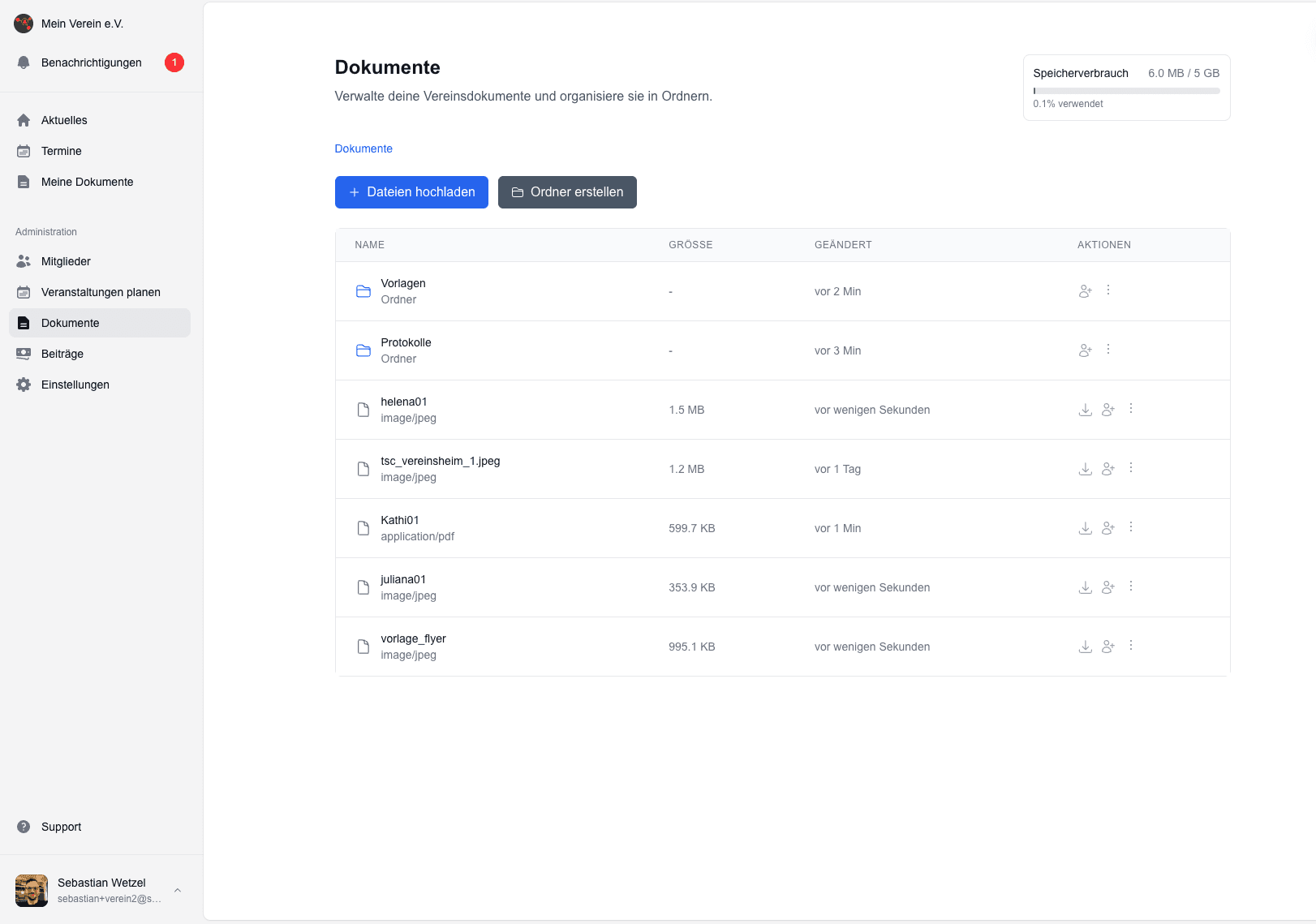The width and height of the screenshot is (1316, 924).
Task: Click the GRÖSSE column header
Action: (690, 245)
